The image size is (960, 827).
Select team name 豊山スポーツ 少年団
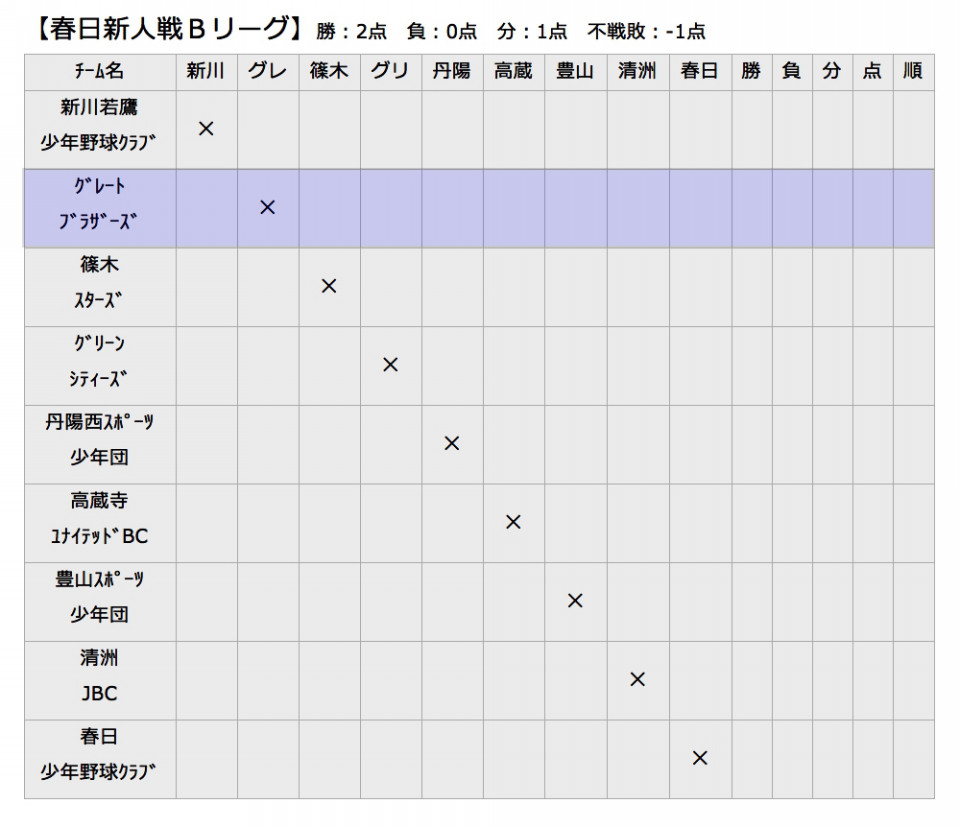[99, 597]
